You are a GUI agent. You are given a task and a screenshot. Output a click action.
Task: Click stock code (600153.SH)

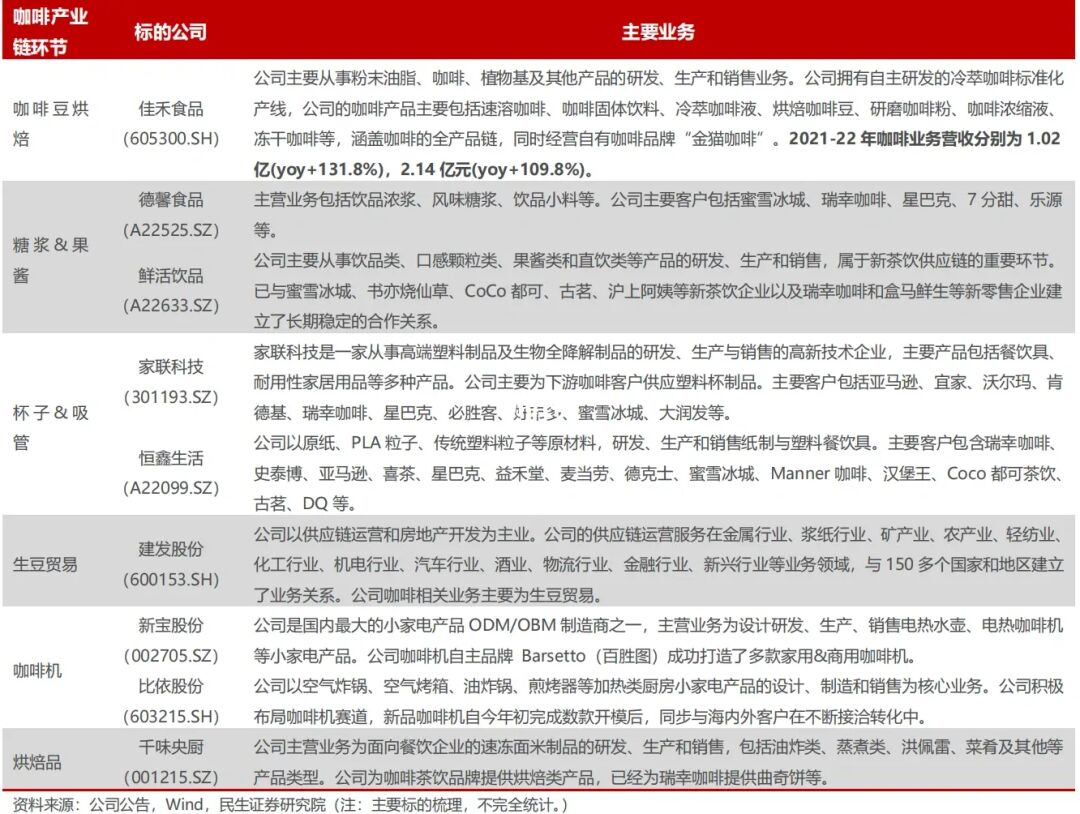click(x=171, y=579)
